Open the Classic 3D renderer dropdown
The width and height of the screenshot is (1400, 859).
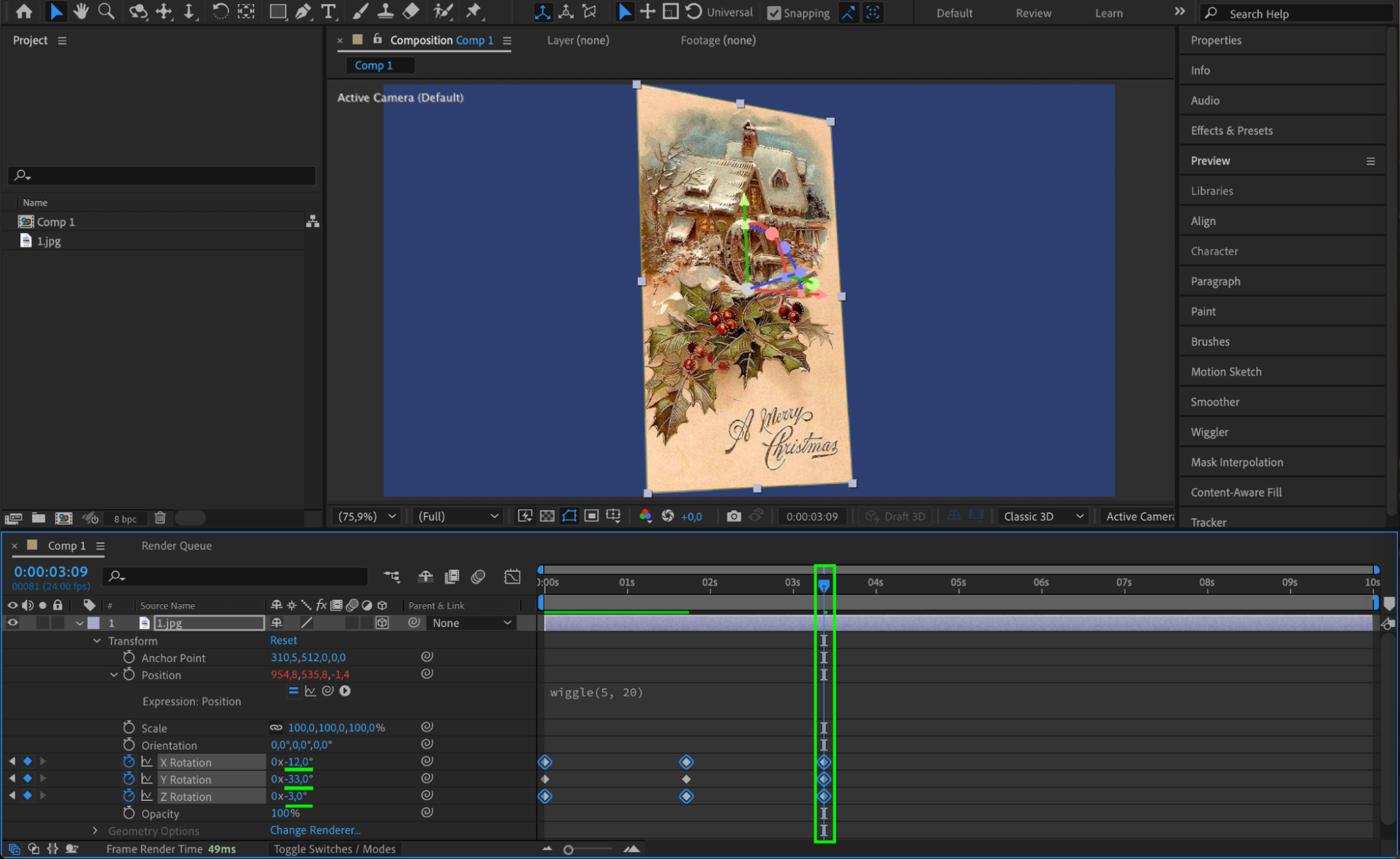[x=1043, y=516]
